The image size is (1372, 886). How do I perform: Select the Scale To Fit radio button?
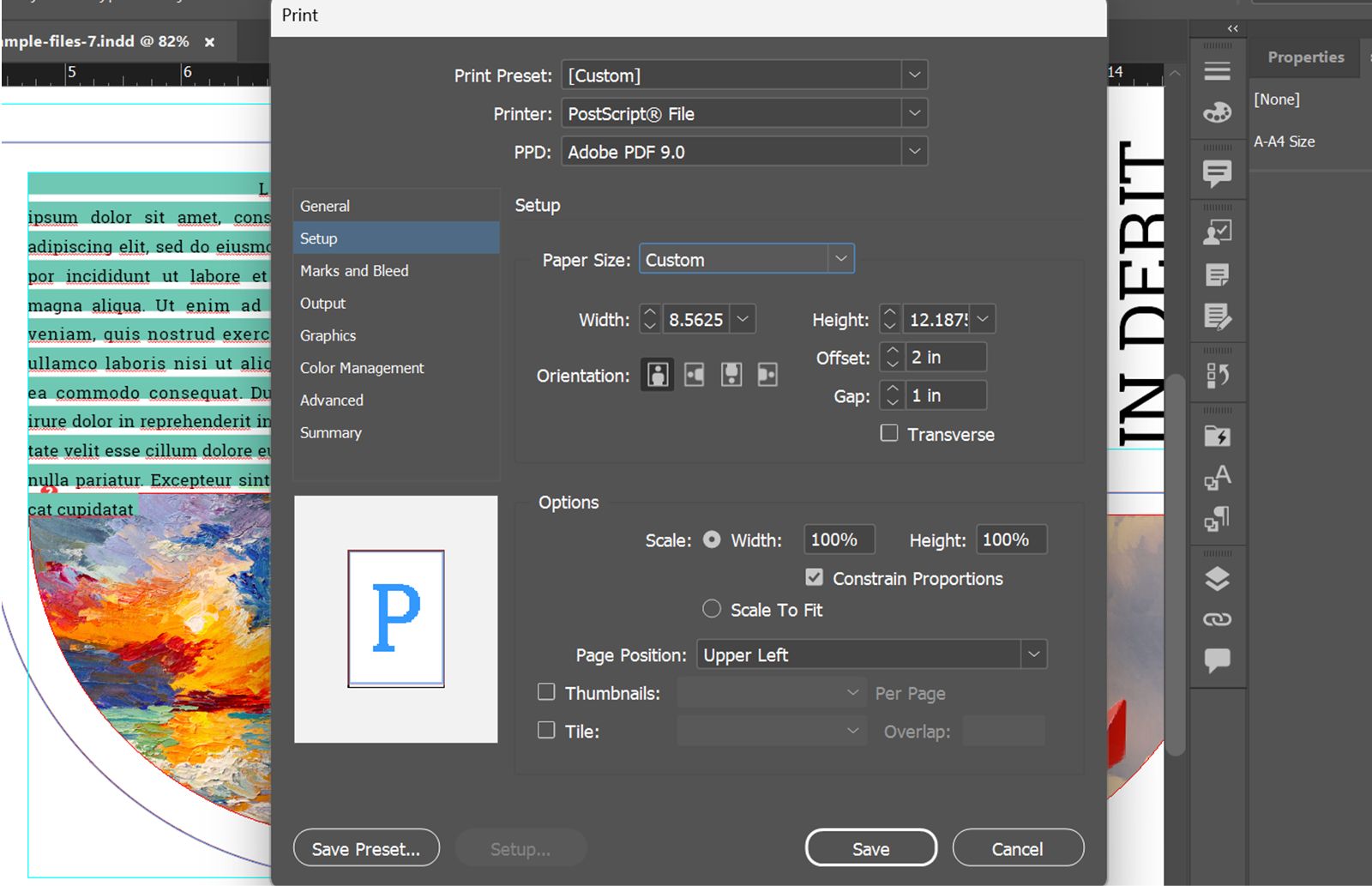click(x=712, y=608)
